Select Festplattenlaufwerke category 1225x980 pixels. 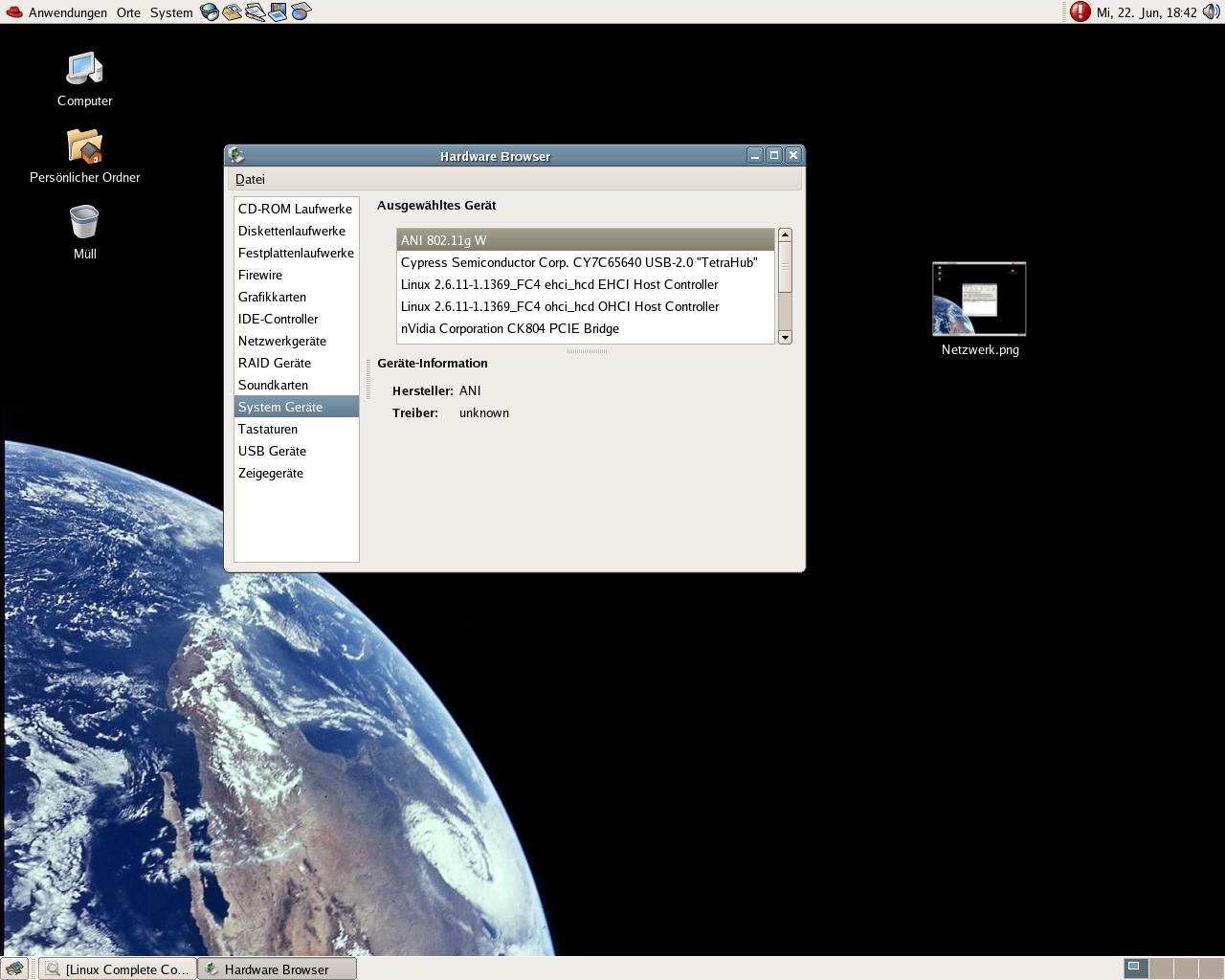pyautogui.click(x=297, y=253)
